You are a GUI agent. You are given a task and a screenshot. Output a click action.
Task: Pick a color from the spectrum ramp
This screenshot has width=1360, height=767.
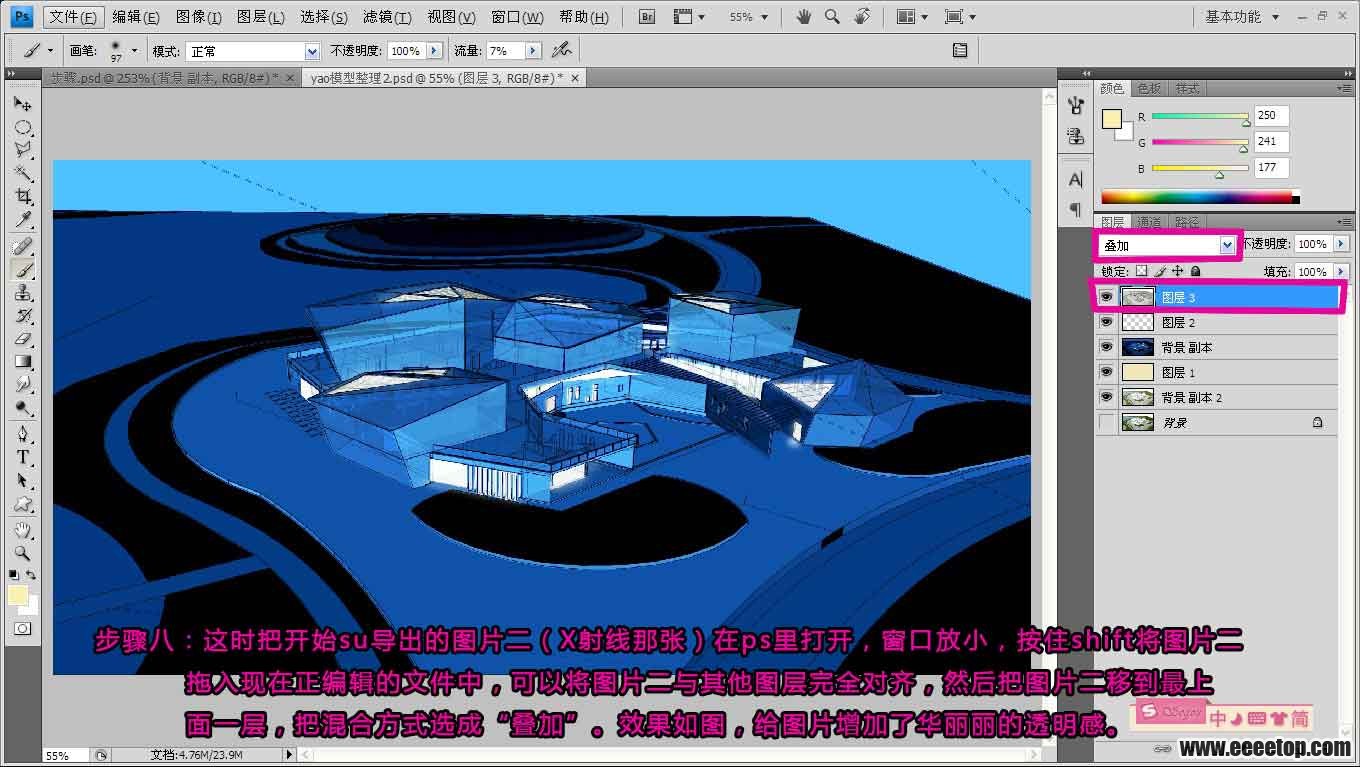pos(1200,197)
